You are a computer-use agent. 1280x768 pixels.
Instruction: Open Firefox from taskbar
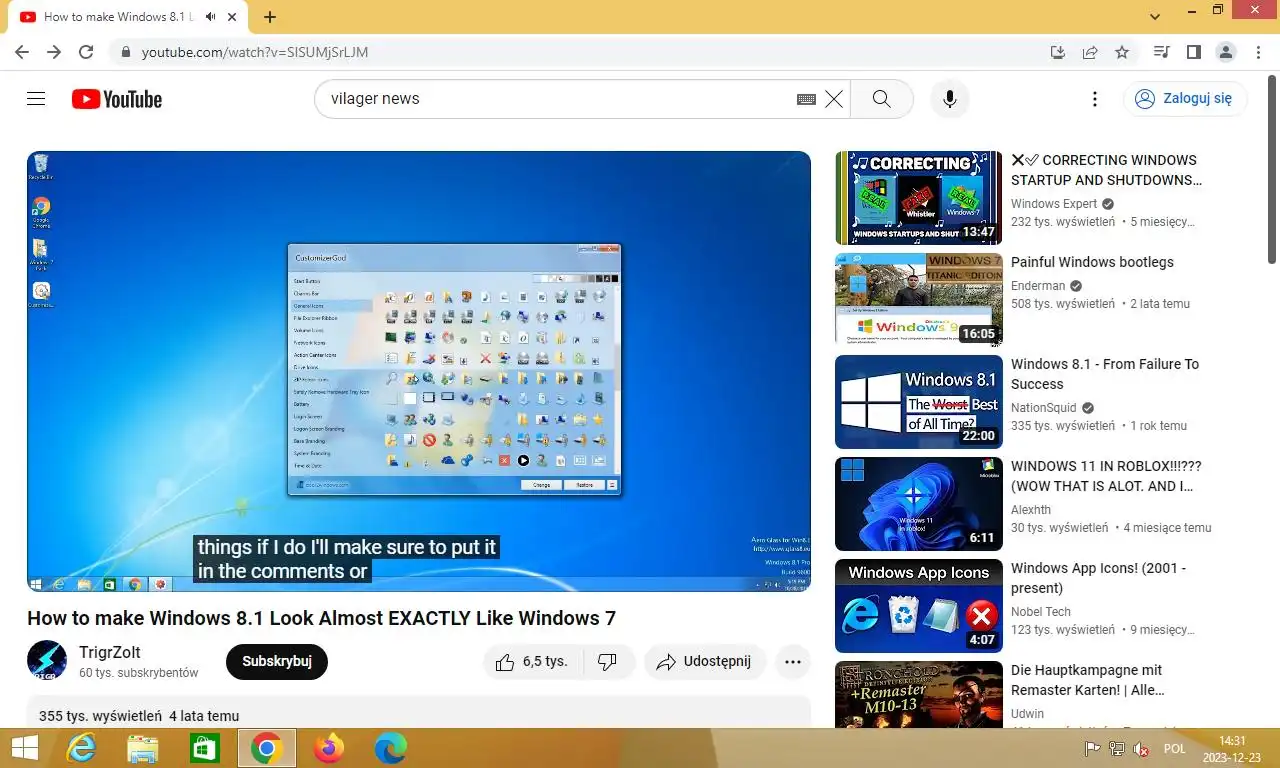(x=328, y=748)
